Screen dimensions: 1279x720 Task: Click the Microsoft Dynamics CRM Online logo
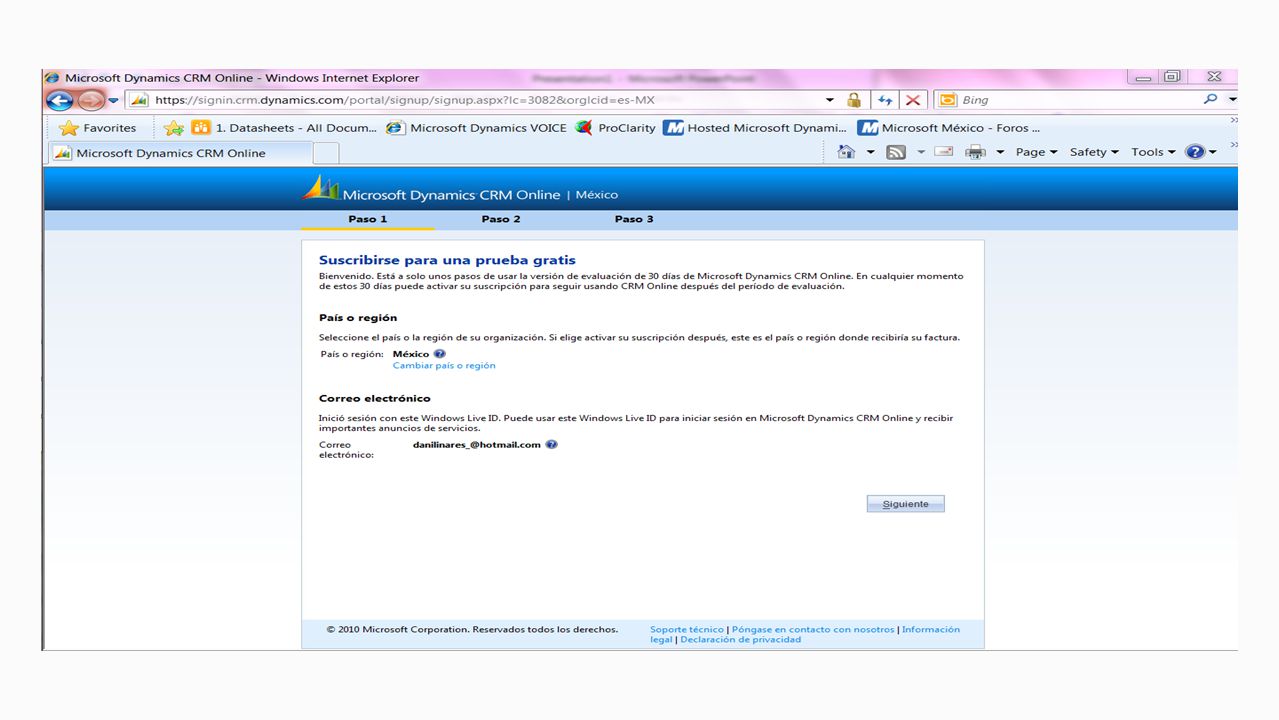pyautogui.click(x=432, y=190)
